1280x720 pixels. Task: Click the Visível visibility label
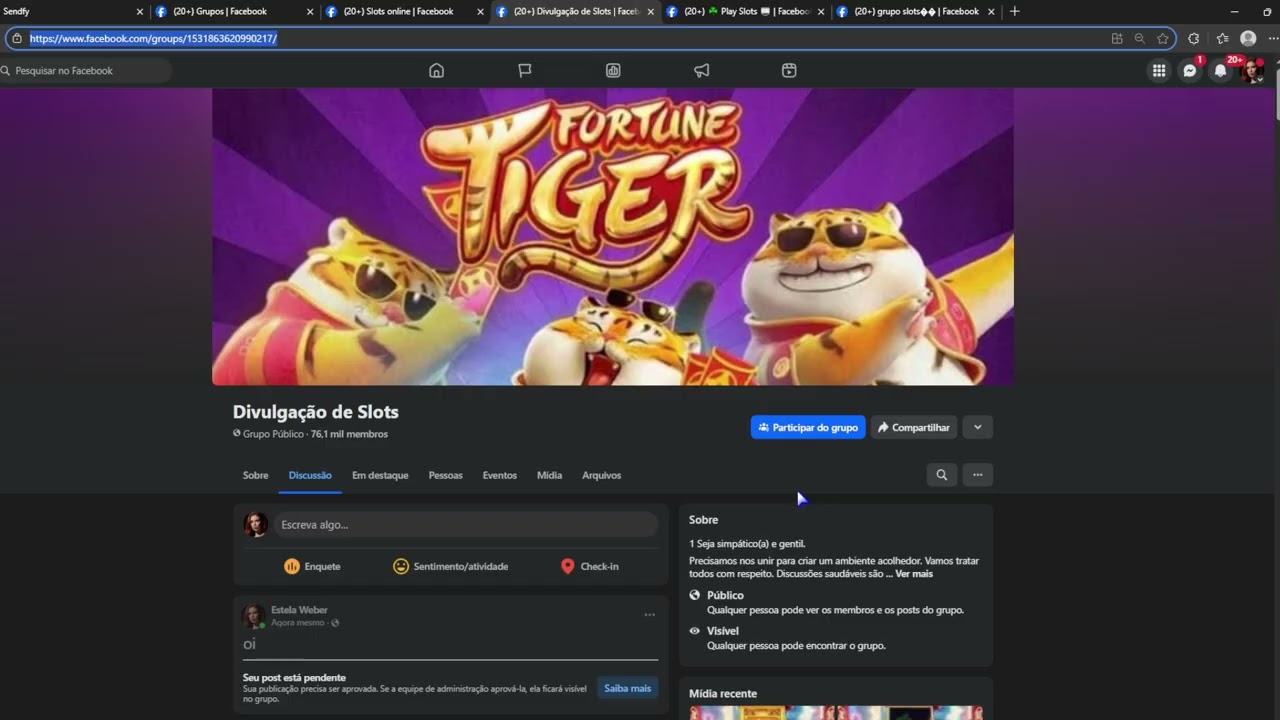(x=723, y=631)
